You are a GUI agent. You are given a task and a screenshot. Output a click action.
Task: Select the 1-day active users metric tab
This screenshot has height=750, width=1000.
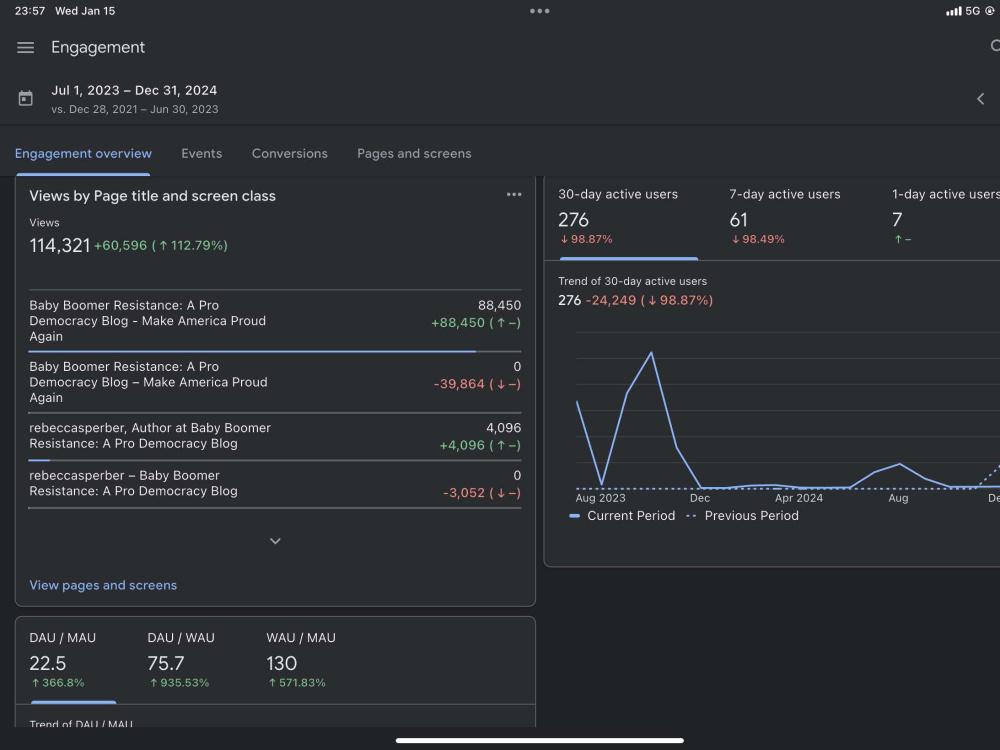(946, 217)
